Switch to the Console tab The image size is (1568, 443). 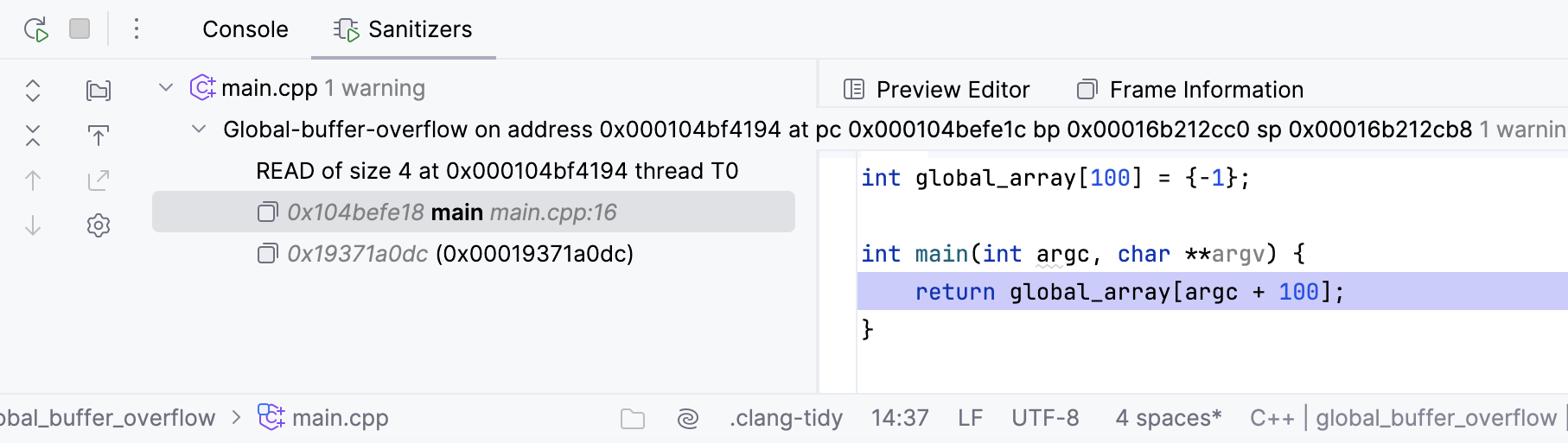245,29
